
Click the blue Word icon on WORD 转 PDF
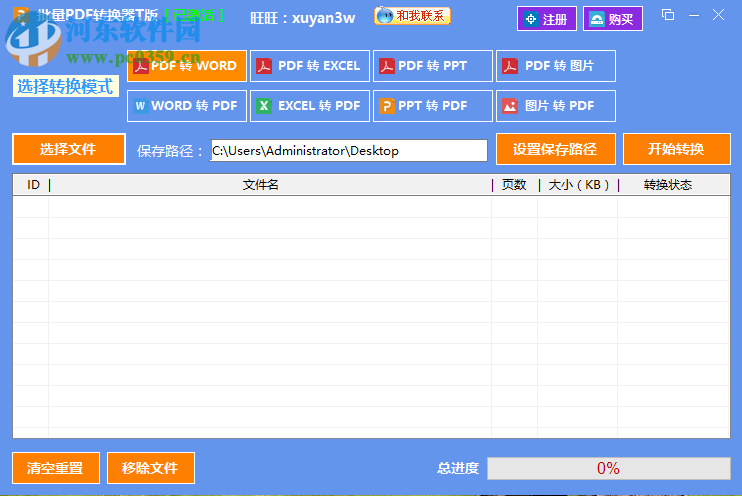[x=141, y=106]
